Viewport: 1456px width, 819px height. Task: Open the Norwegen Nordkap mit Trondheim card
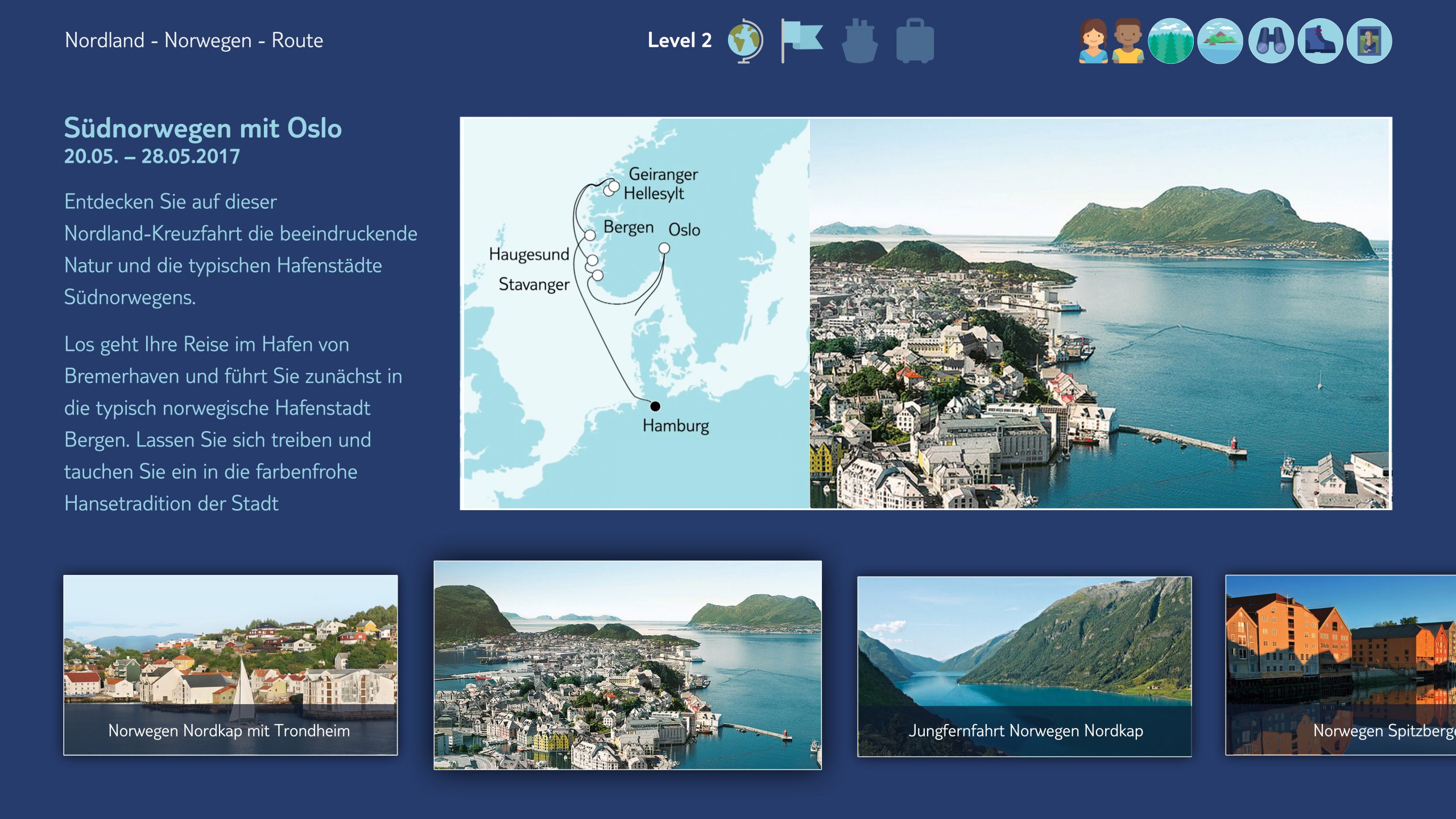pos(230,665)
